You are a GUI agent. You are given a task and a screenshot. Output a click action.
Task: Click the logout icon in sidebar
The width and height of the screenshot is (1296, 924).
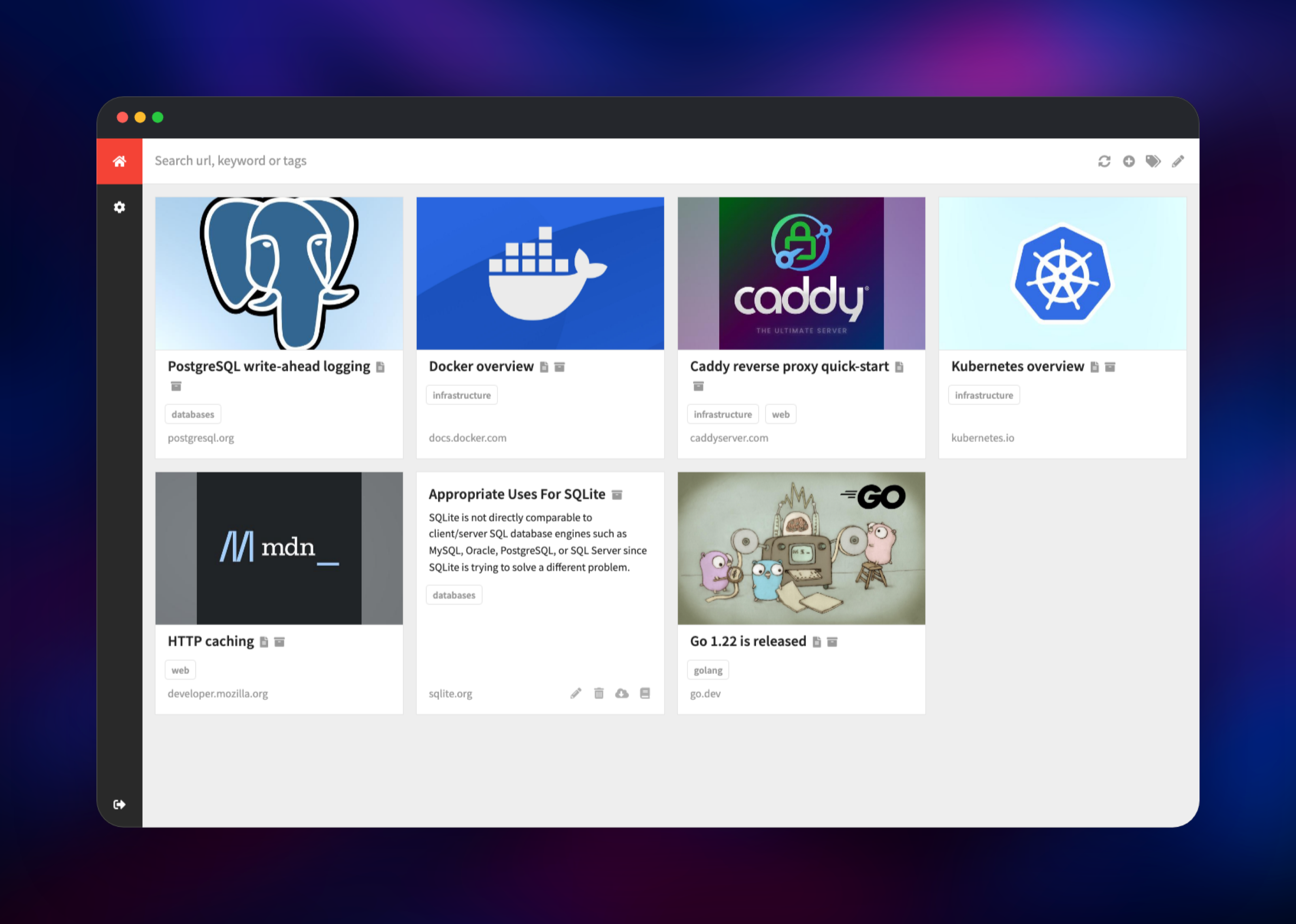pos(119,804)
